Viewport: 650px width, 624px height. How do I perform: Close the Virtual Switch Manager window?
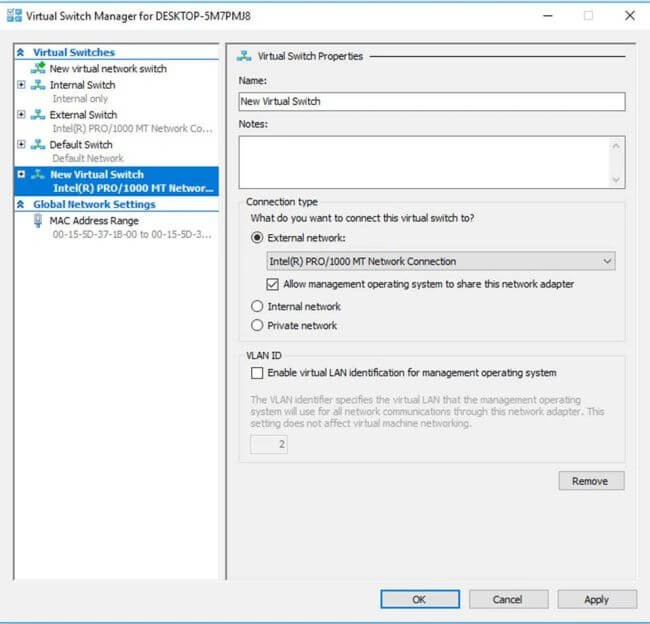pos(630,16)
